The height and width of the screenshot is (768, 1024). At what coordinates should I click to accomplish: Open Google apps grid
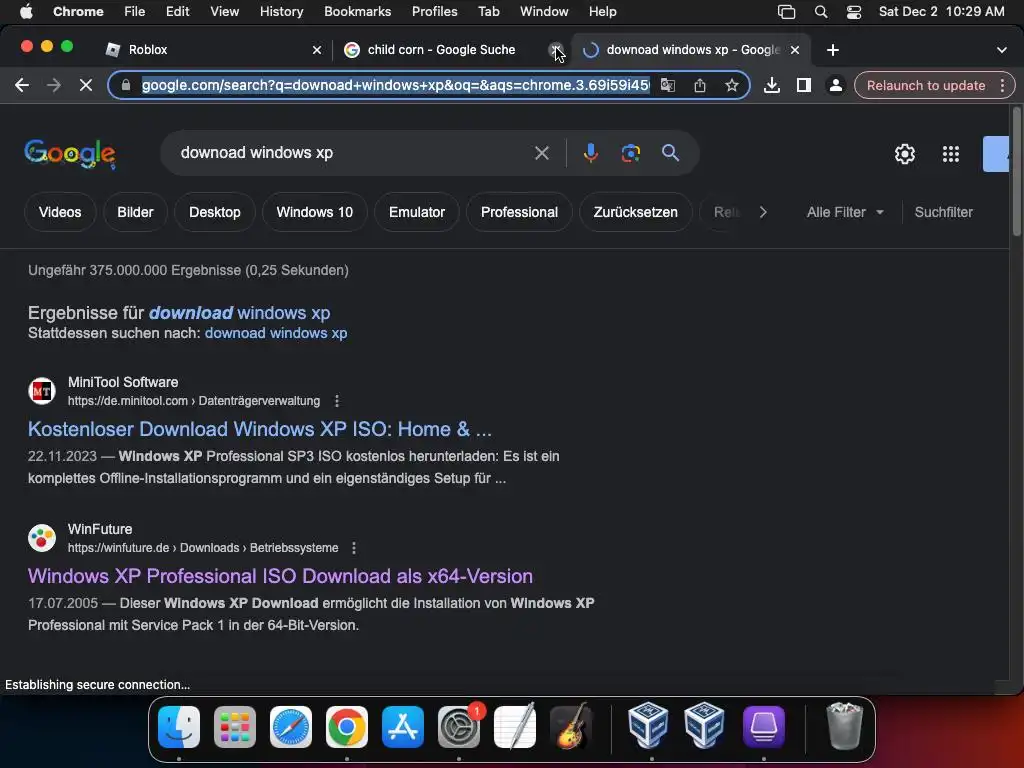[951, 154]
